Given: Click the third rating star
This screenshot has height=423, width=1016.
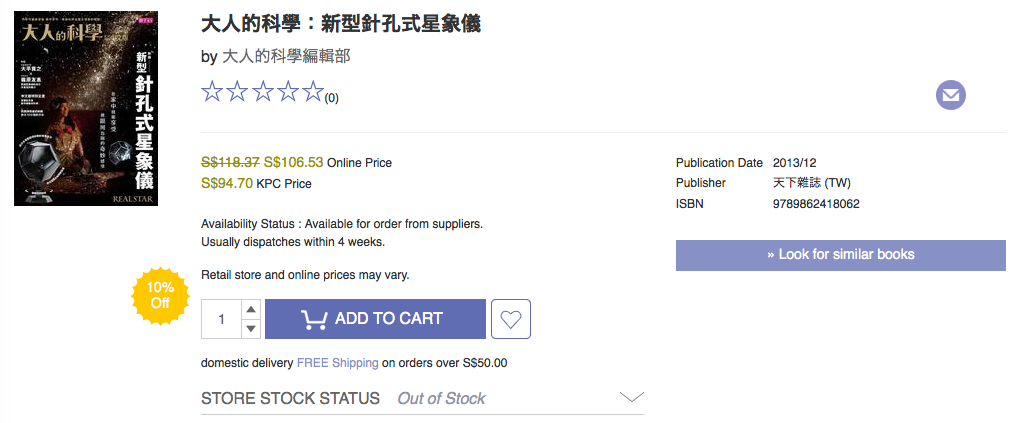Looking at the screenshot, I should click(263, 93).
